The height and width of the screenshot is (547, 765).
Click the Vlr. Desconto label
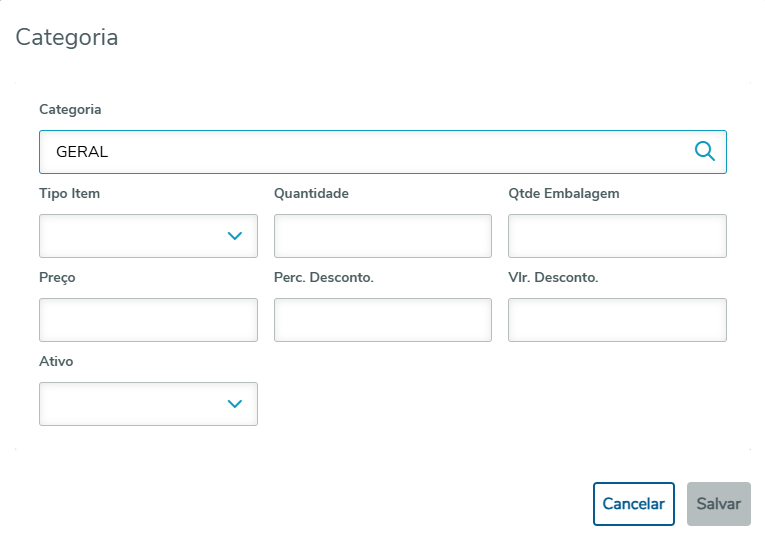click(x=553, y=277)
